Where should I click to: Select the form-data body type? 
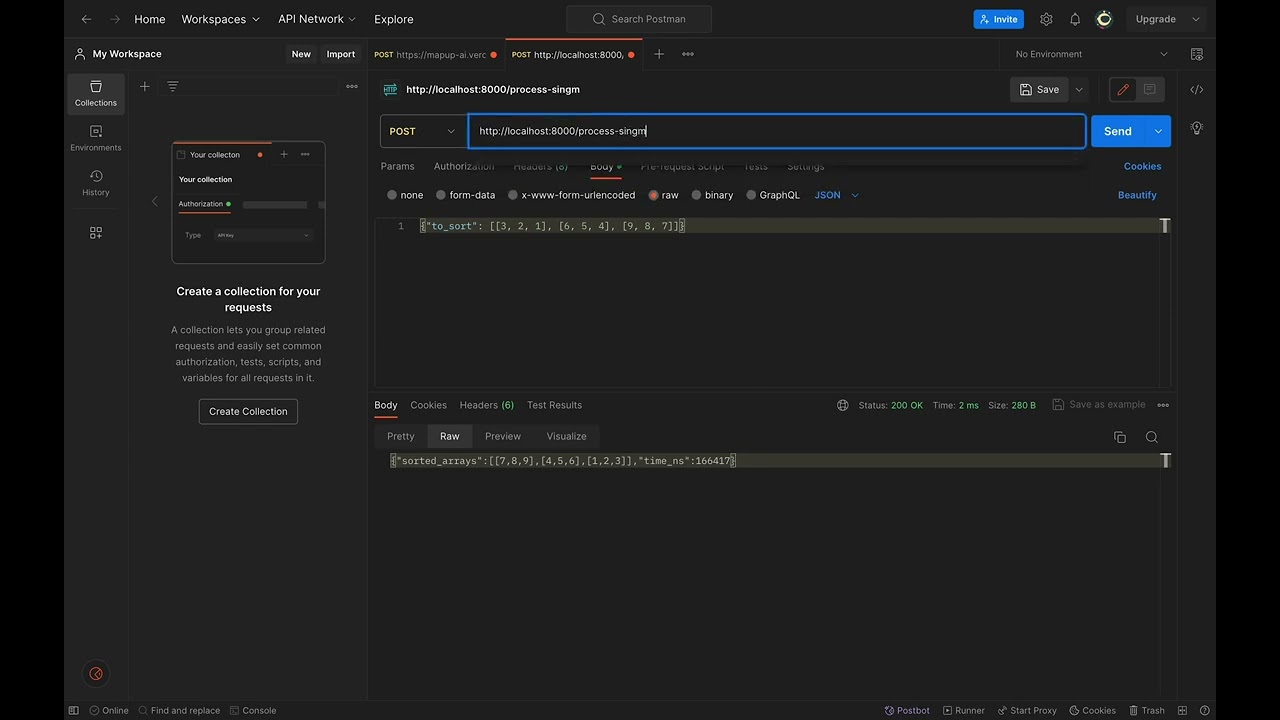[441, 195]
